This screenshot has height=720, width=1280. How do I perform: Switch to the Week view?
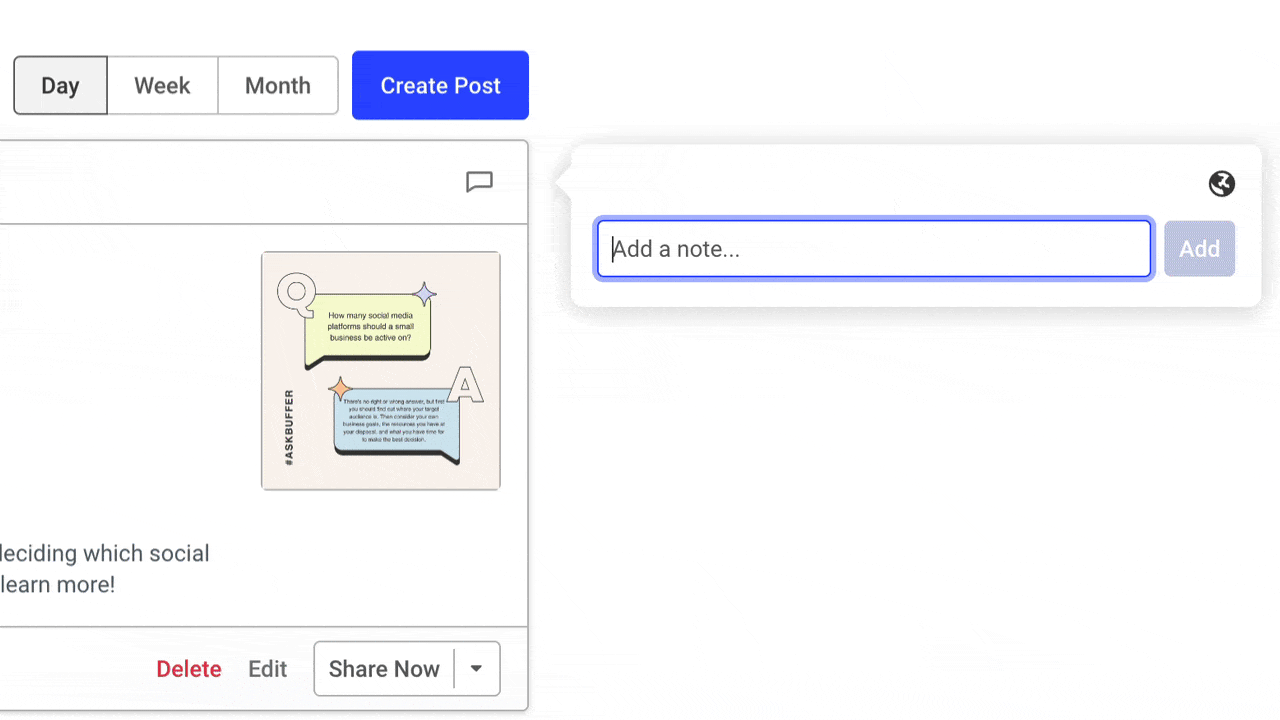coord(162,86)
